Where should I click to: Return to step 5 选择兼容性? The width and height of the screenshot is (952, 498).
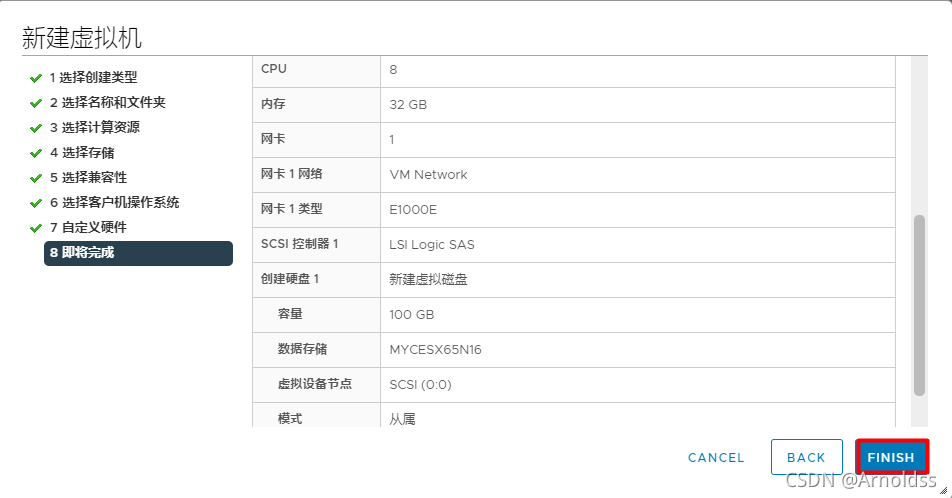[88, 178]
